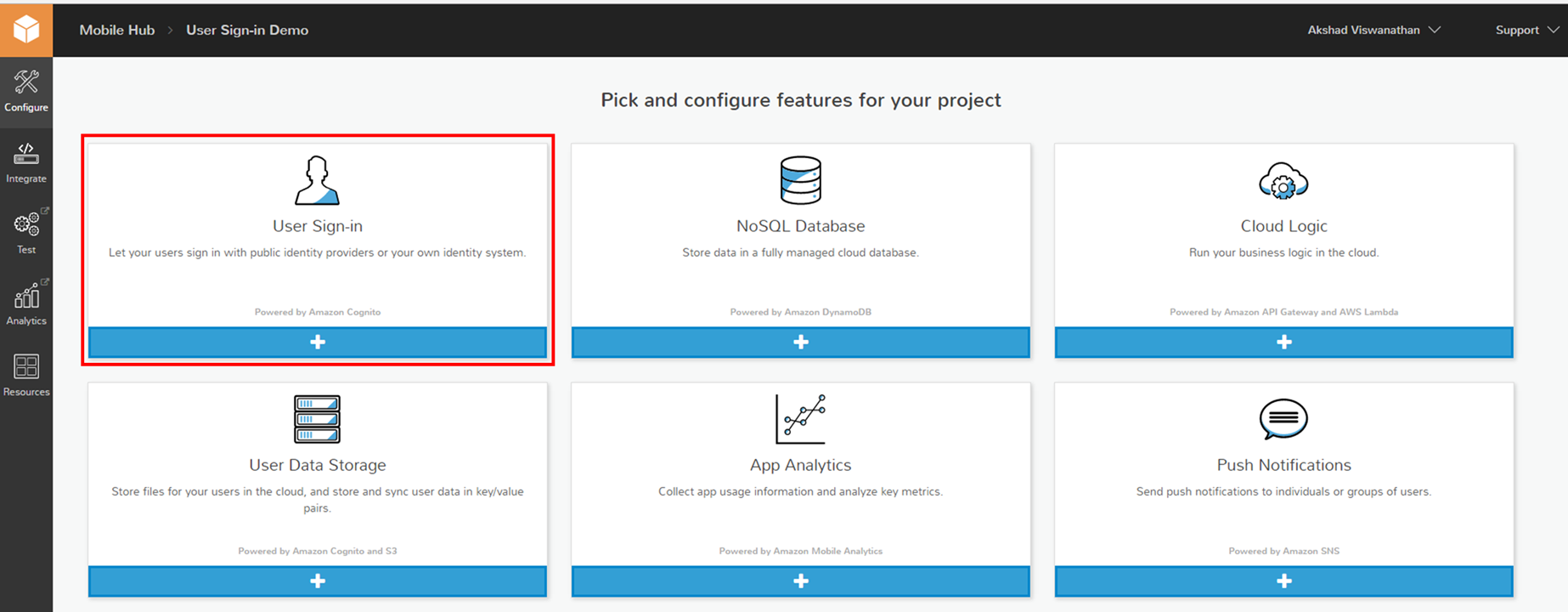The height and width of the screenshot is (612, 1568).
Task: Click the App Analytics chart icon
Action: pos(799,419)
